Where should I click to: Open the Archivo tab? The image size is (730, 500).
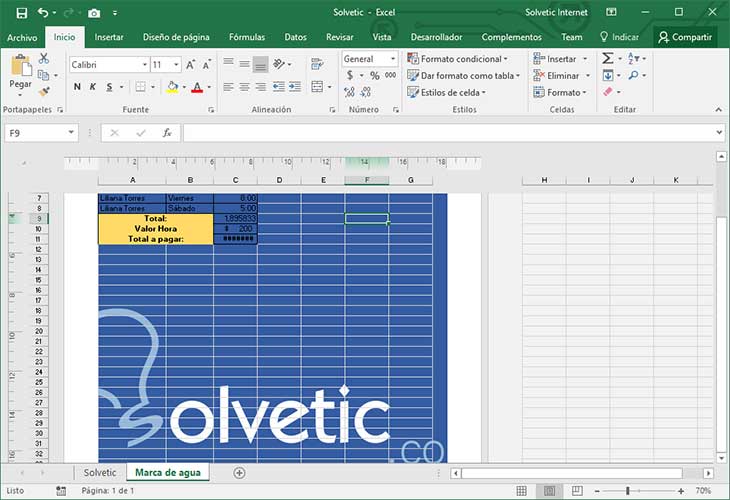tap(22, 37)
